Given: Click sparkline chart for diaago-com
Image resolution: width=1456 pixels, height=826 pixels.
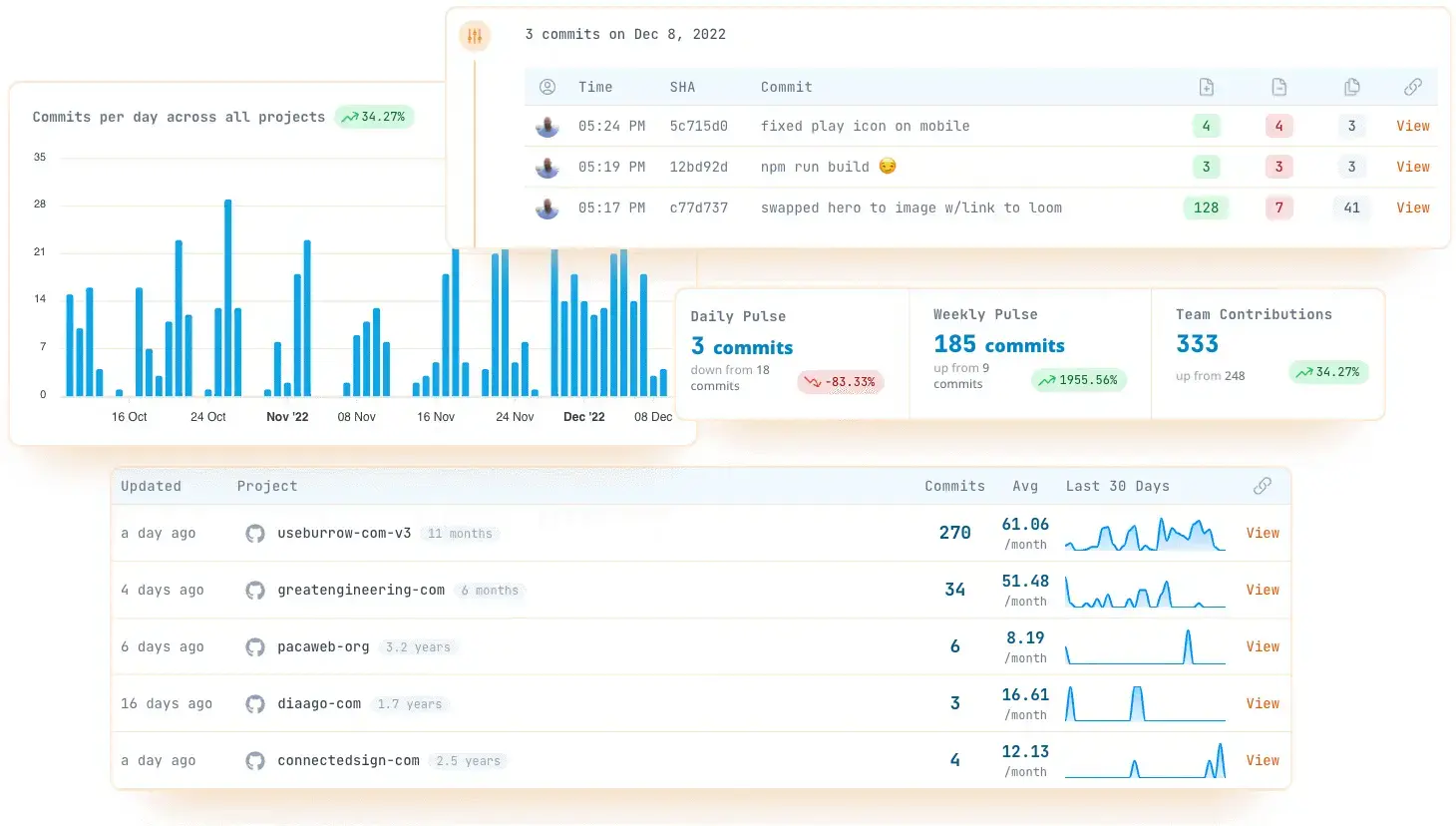Looking at the screenshot, I should coord(1145,704).
